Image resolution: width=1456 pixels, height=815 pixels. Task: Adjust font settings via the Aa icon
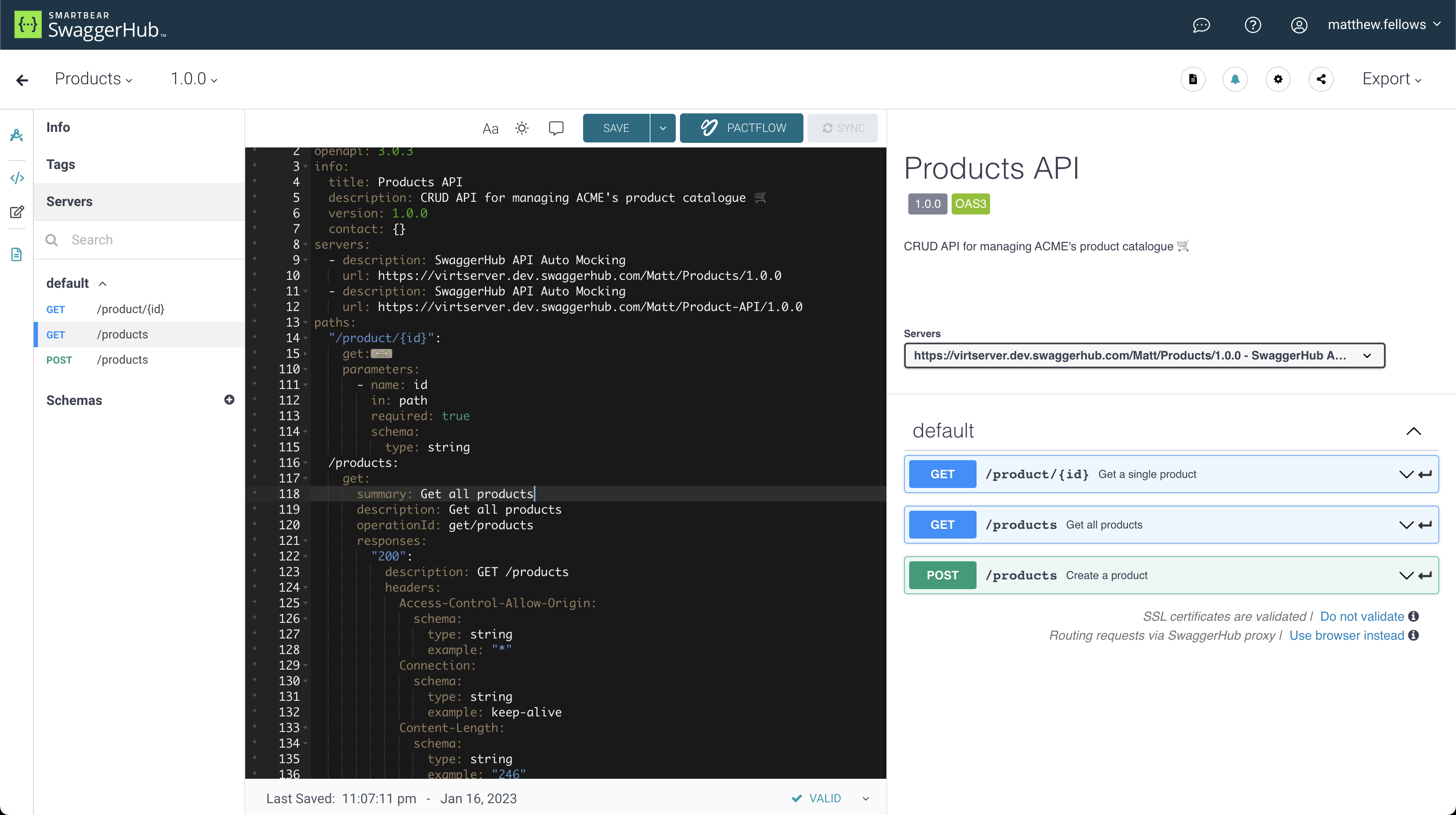pos(490,128)
